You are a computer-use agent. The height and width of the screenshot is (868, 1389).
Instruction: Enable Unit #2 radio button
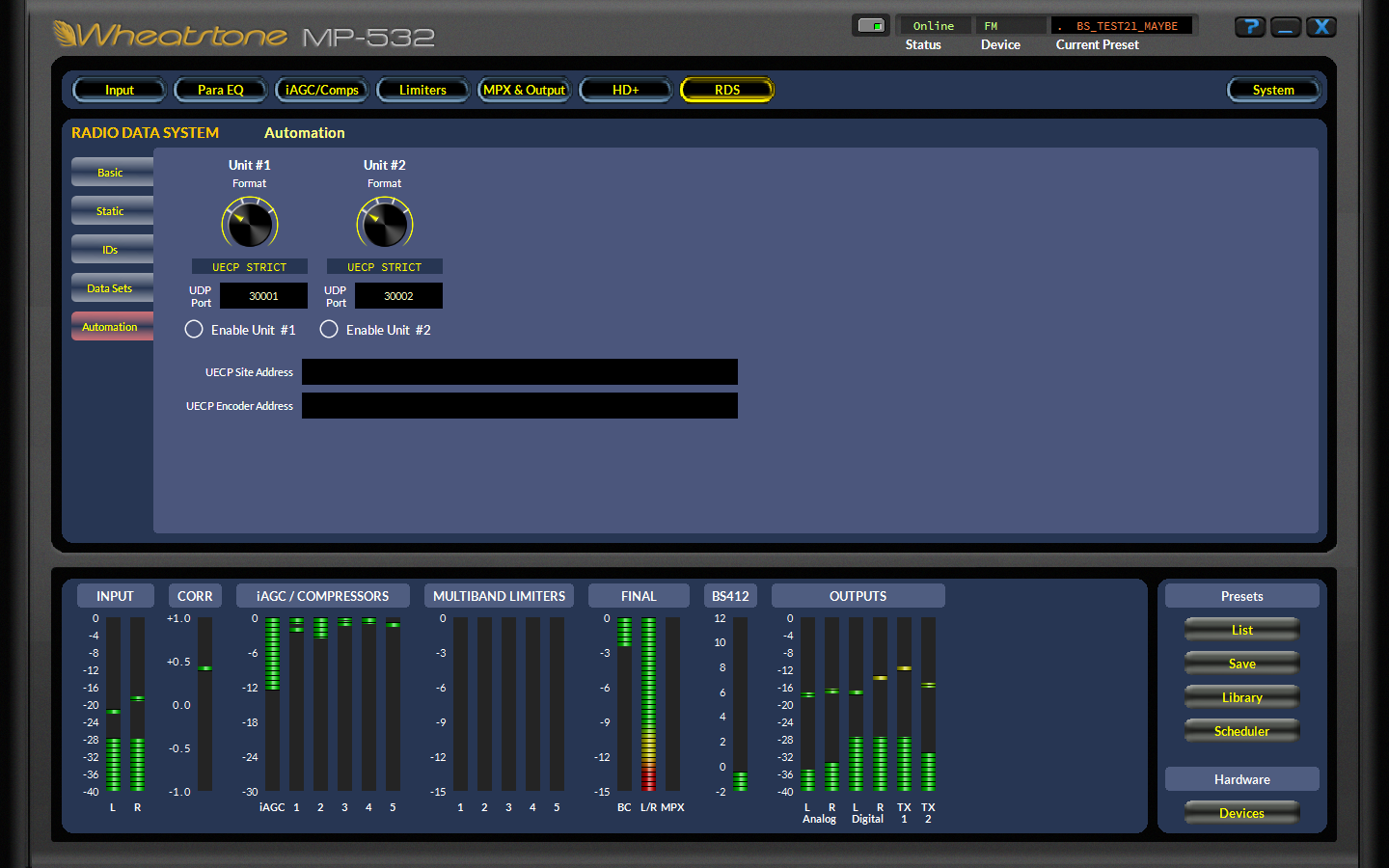point(329,329)
